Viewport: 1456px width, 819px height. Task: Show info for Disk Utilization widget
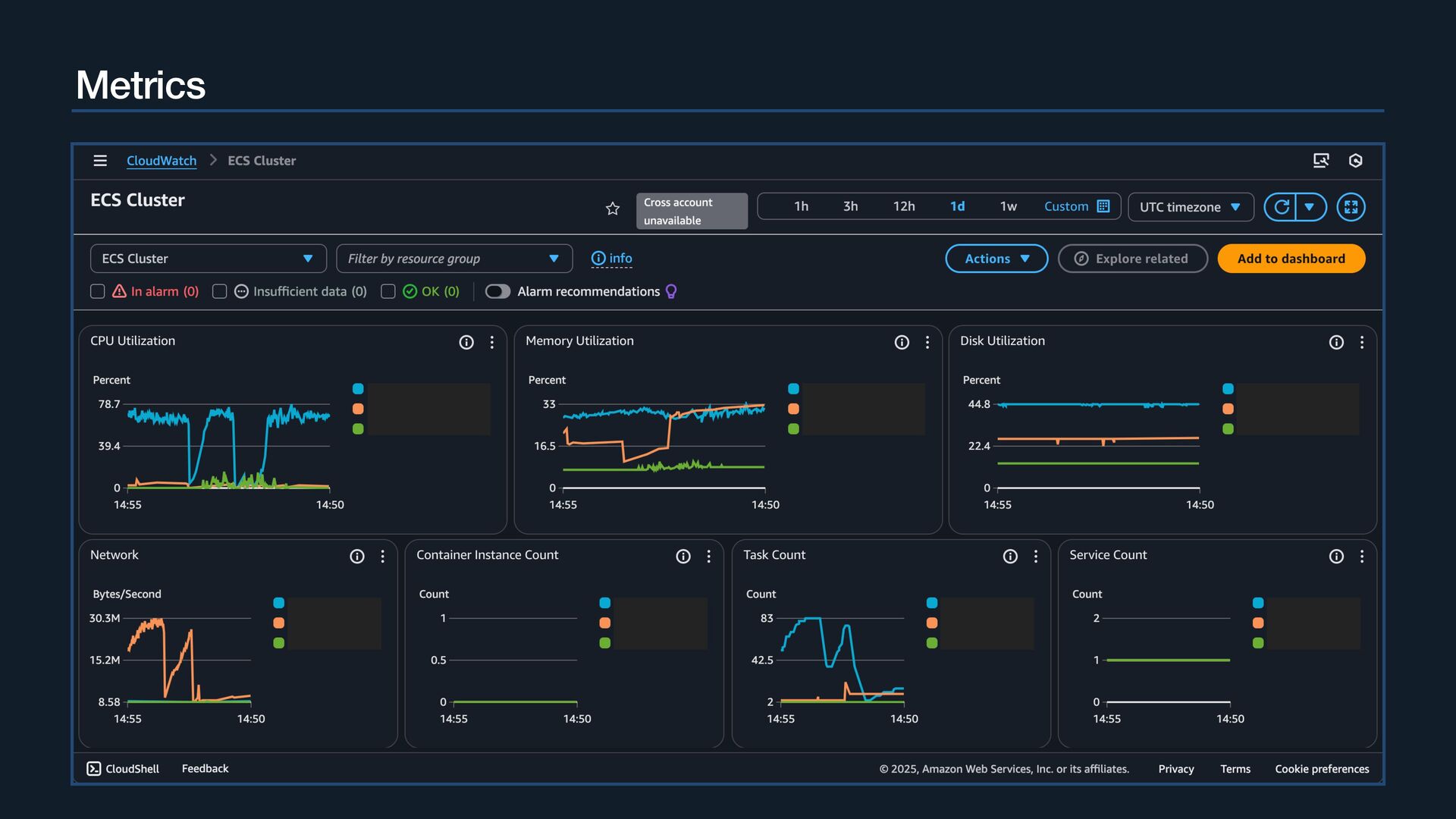(x=1336, y=343)
